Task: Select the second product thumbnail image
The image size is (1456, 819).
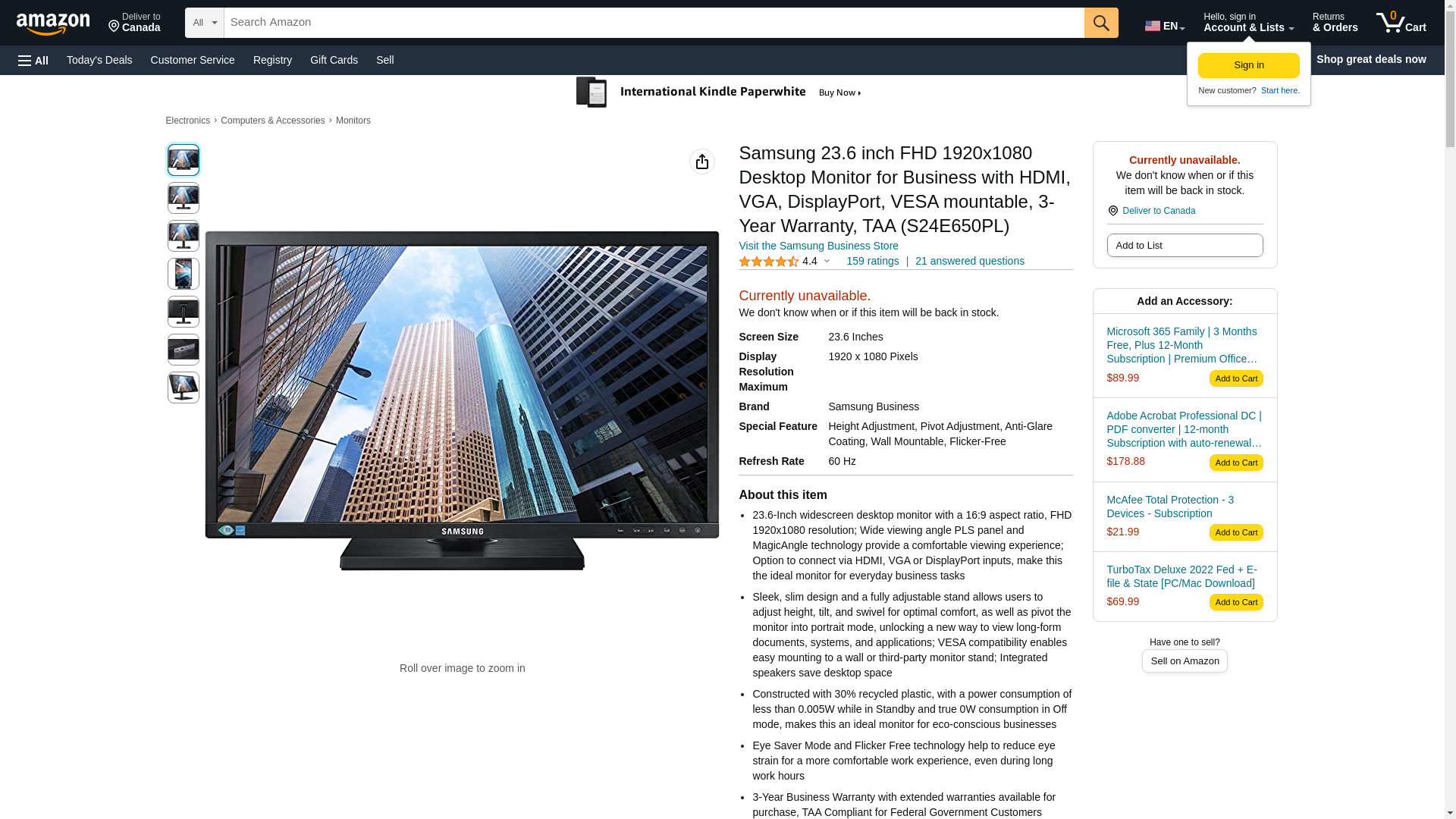Action: (x=183, y=198)
